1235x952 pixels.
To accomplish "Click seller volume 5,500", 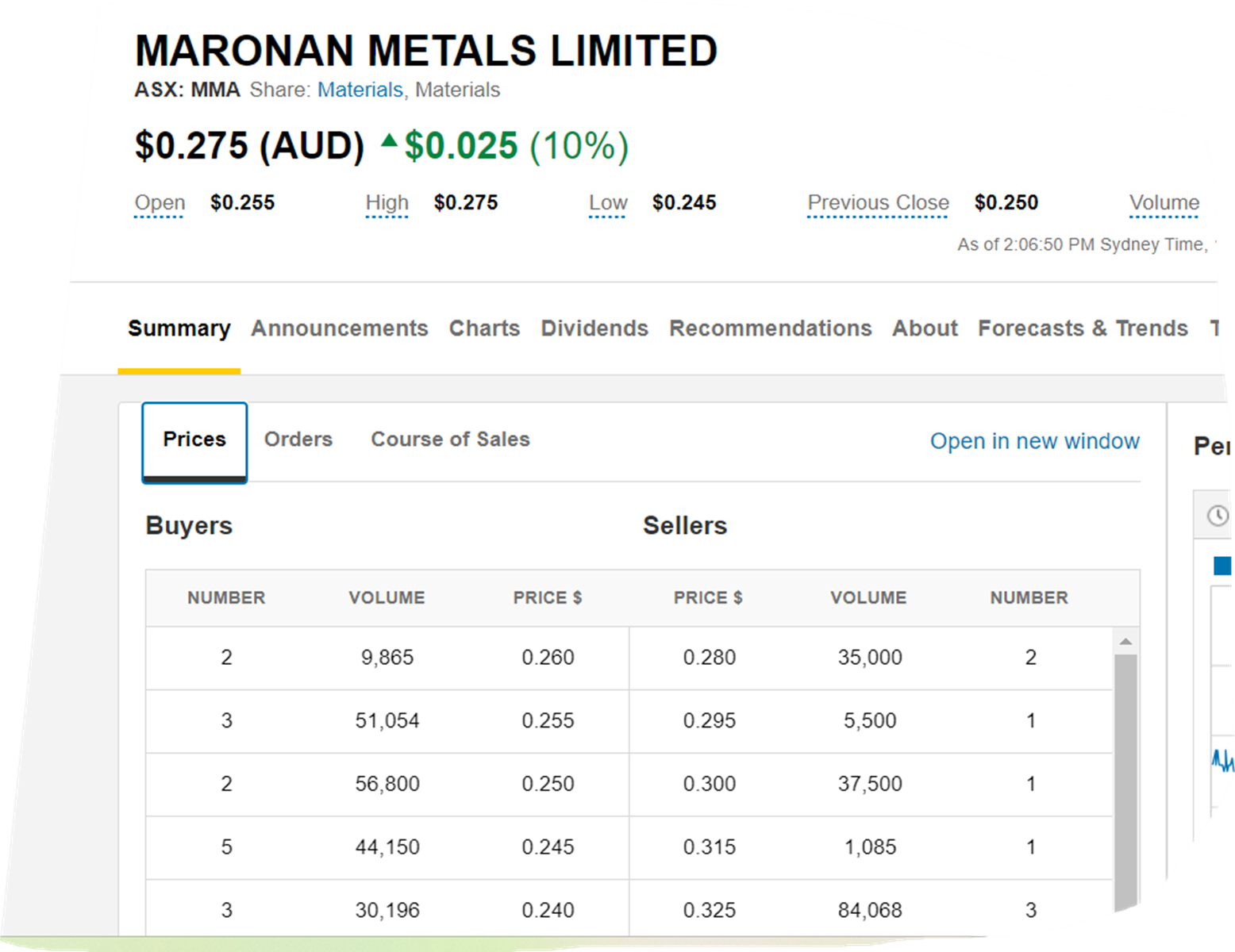I will [x=870, y=721].
